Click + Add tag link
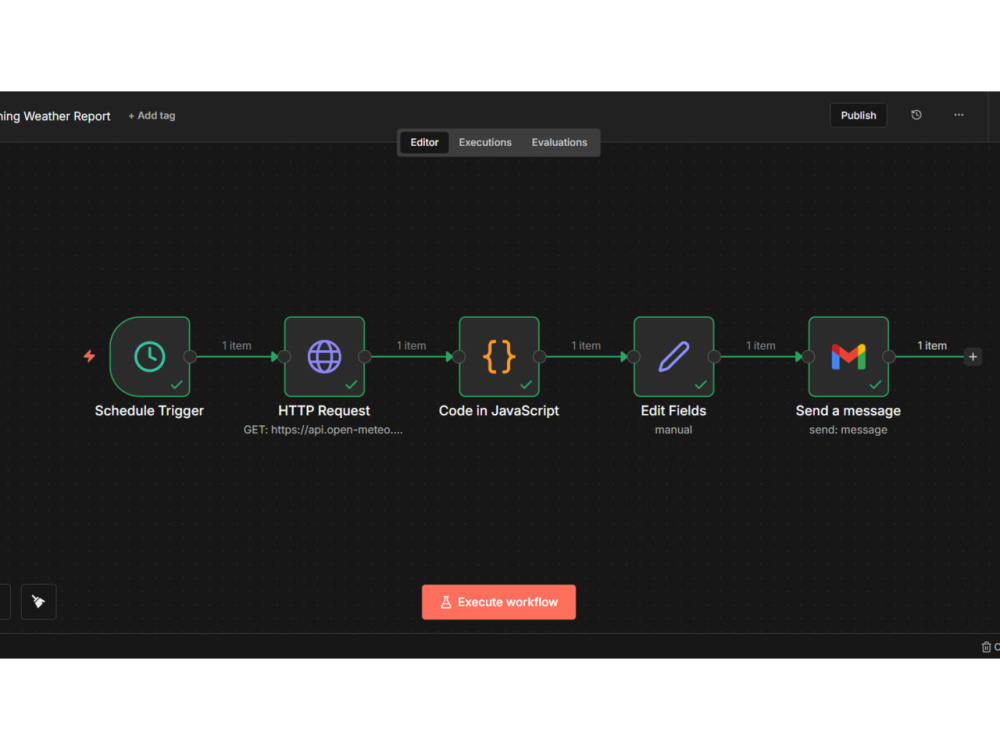 [x=152, y=115]
